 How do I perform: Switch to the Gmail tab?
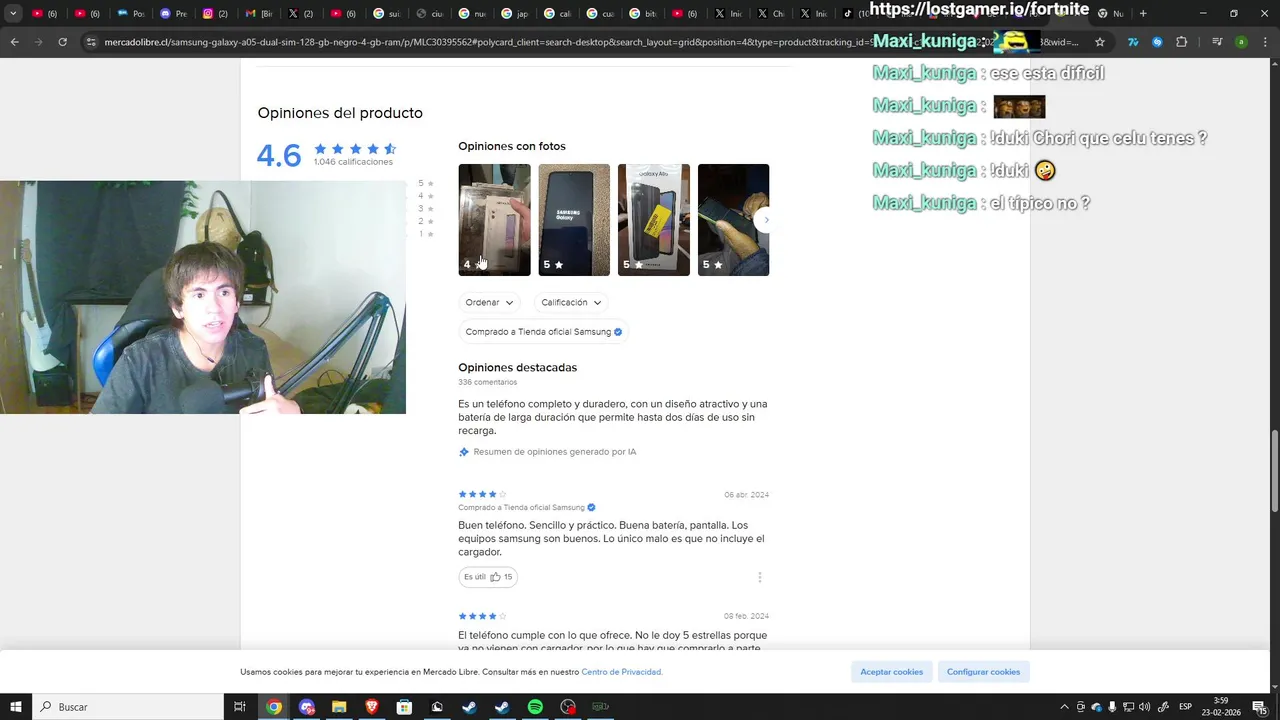pos(258,13)
